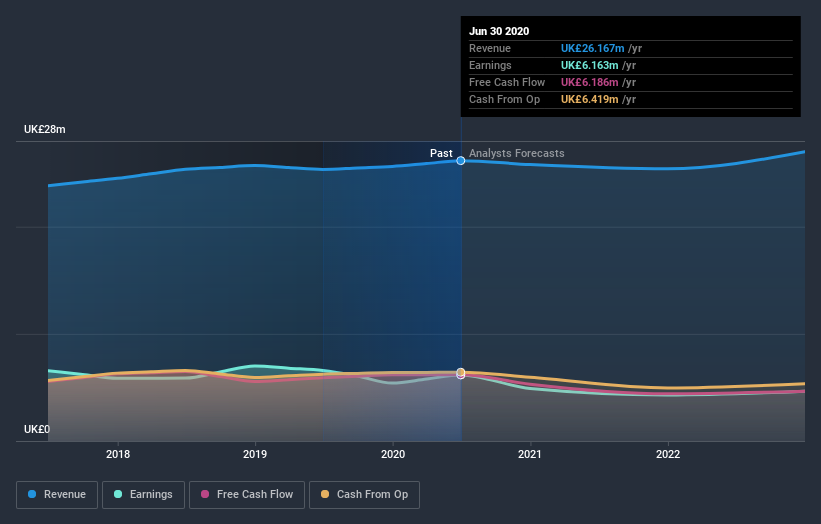
Task: Select the 2019 x-axis label
Action: click(255, 454)
